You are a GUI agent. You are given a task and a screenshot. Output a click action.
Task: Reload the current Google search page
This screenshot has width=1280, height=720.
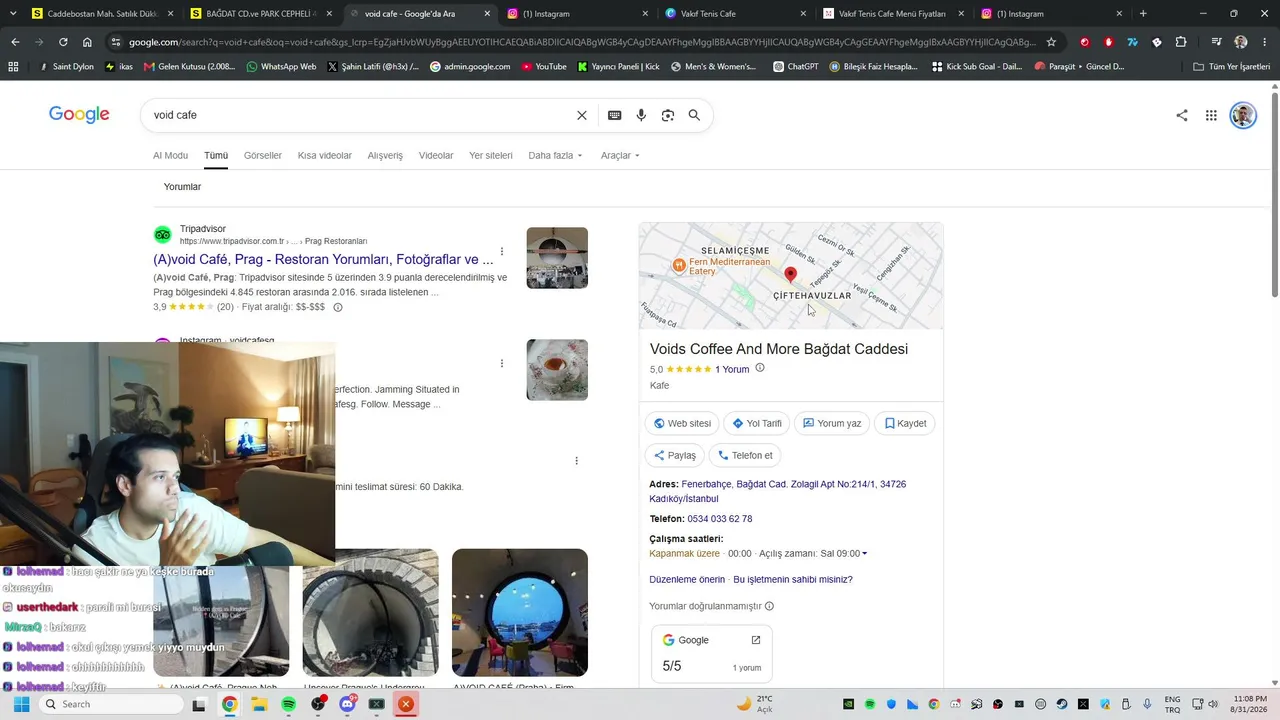pos(63,42)
